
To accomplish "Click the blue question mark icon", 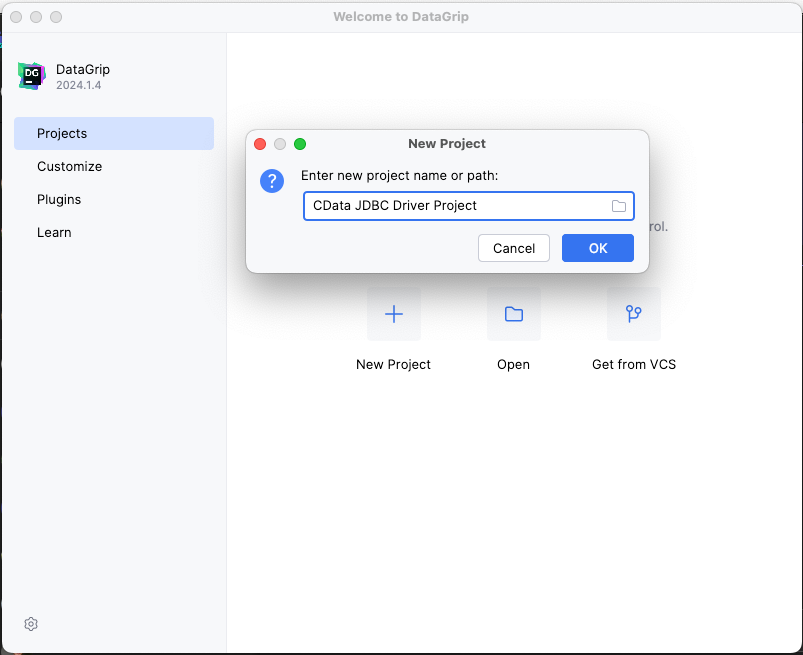I will pos(272,181).
